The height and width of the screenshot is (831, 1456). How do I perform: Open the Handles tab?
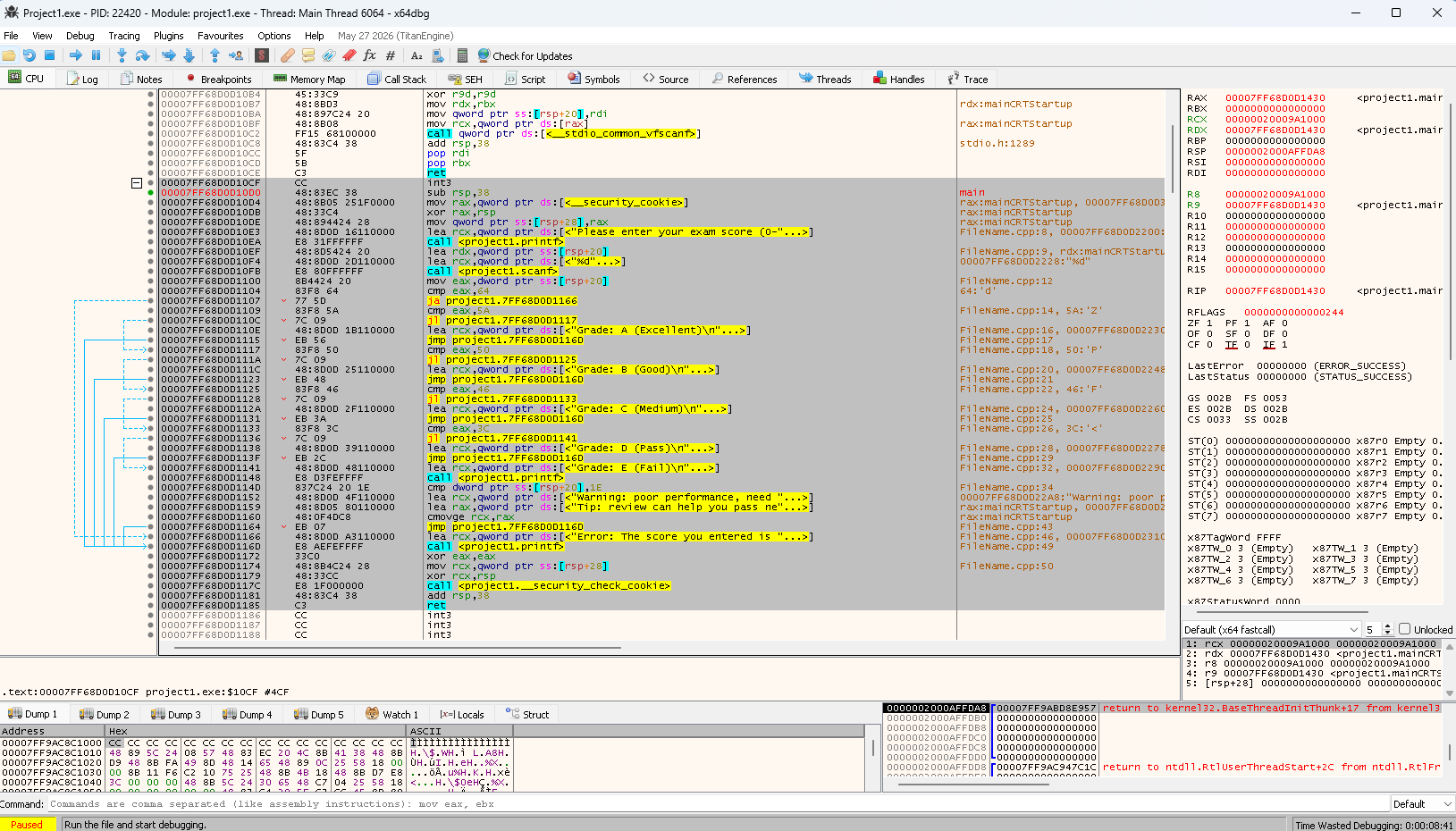[898, 79]
